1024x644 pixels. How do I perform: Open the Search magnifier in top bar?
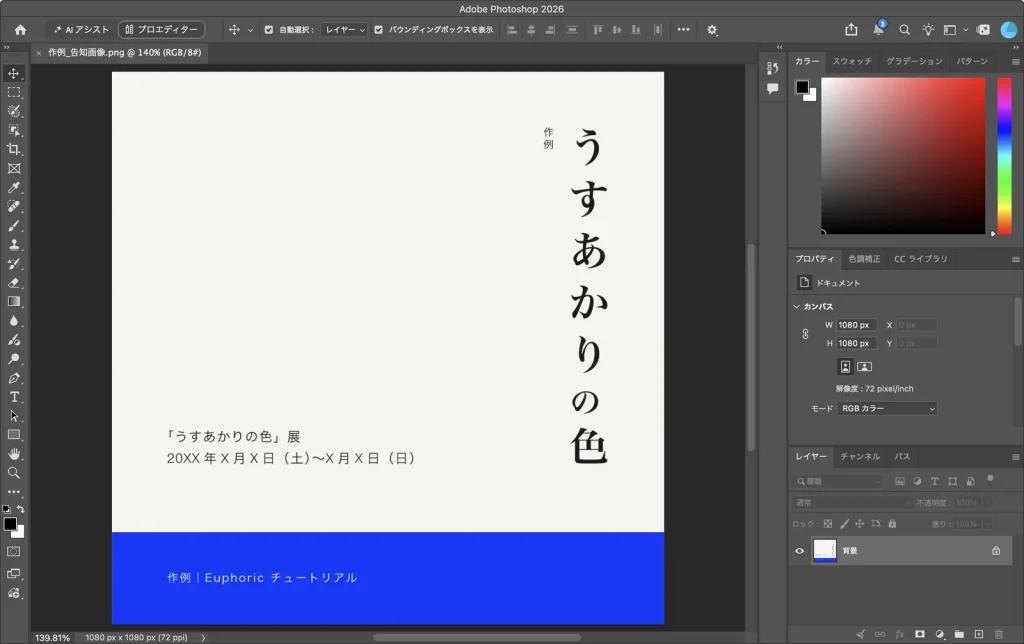904,29
